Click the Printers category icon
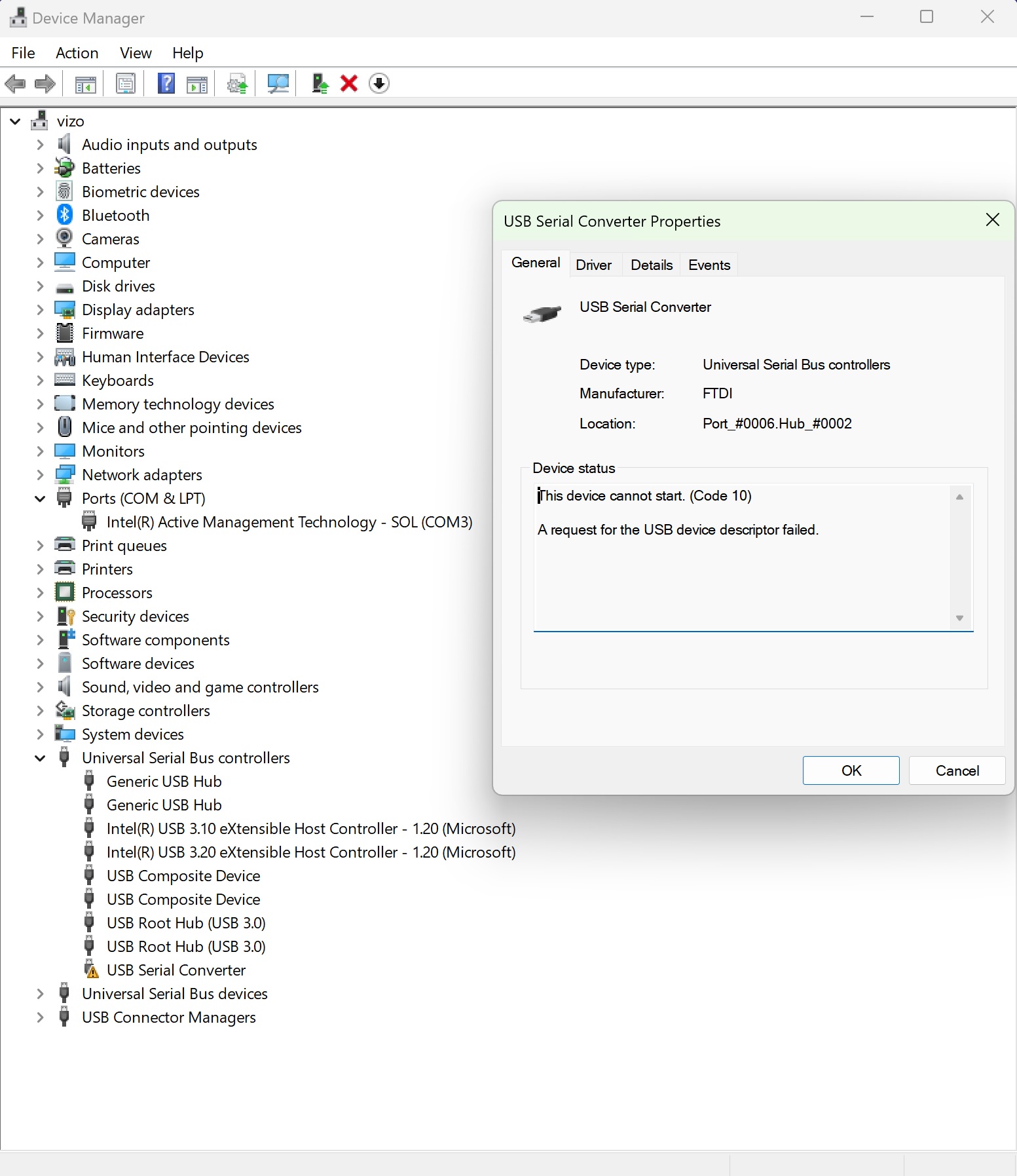Viewport: 1017px width, 1176px height. 64,568
